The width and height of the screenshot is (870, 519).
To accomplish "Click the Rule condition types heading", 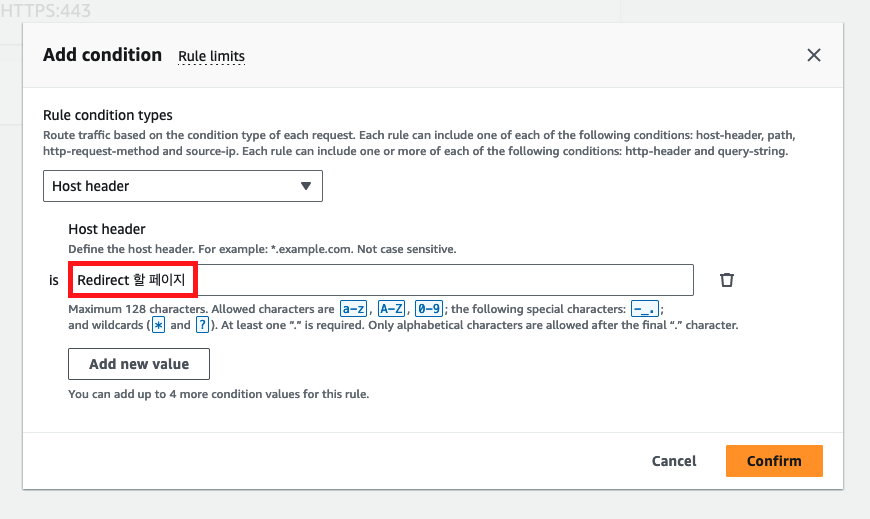I will coord(108,115).
